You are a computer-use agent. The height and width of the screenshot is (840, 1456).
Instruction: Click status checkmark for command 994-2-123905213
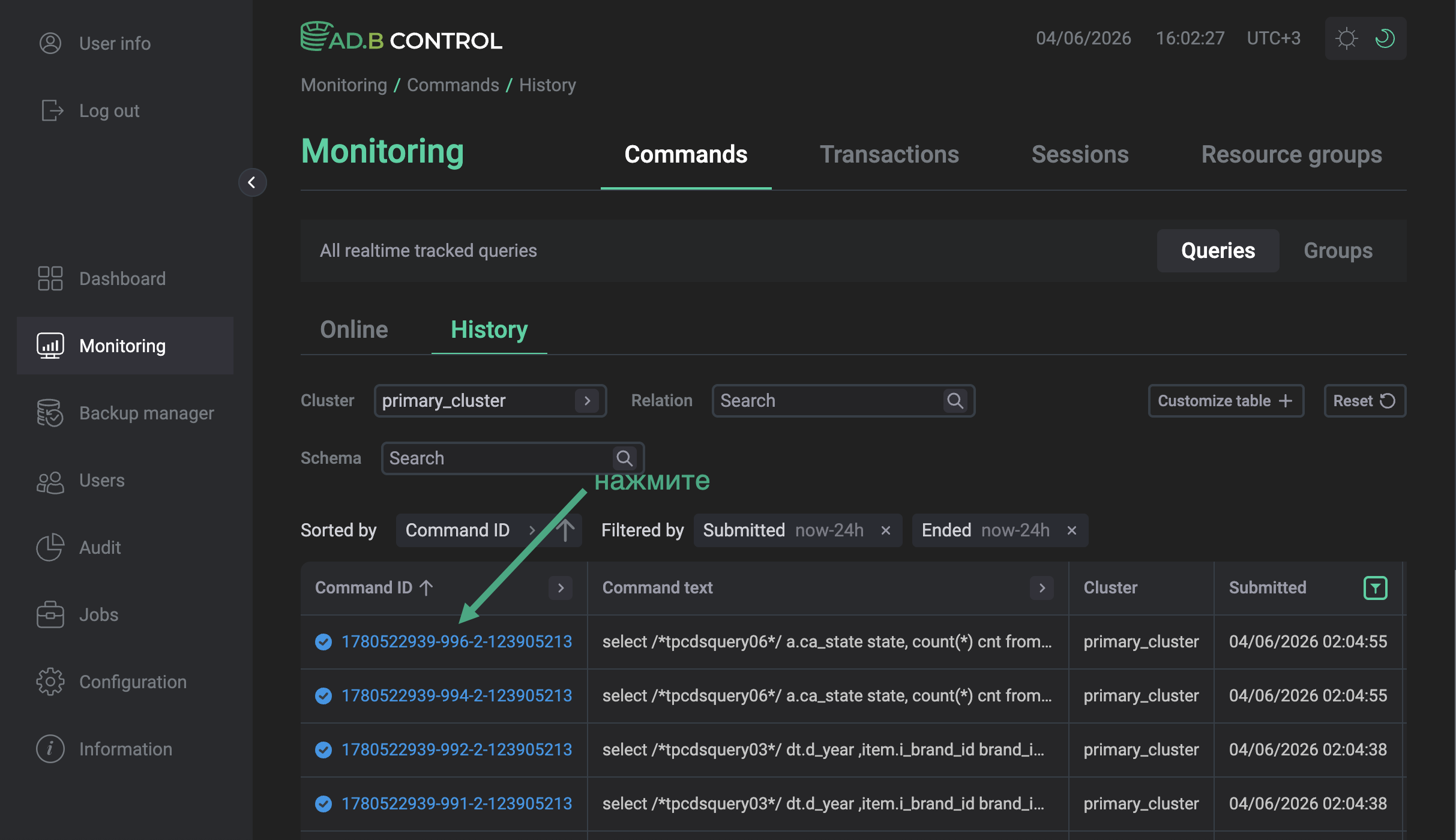pyautogui.click(x=323, y=696)
